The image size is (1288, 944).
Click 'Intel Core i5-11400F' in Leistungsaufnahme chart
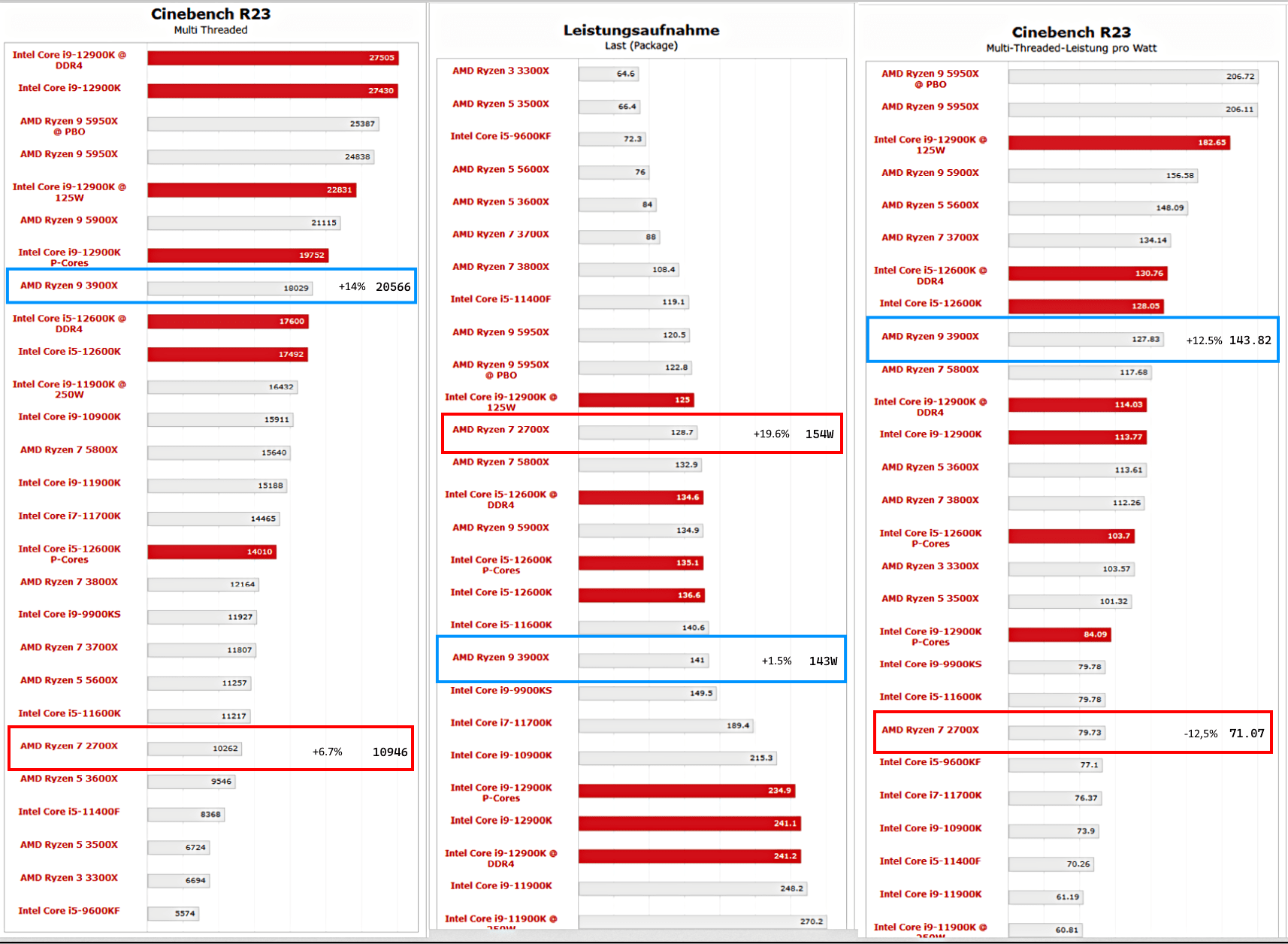500,300
